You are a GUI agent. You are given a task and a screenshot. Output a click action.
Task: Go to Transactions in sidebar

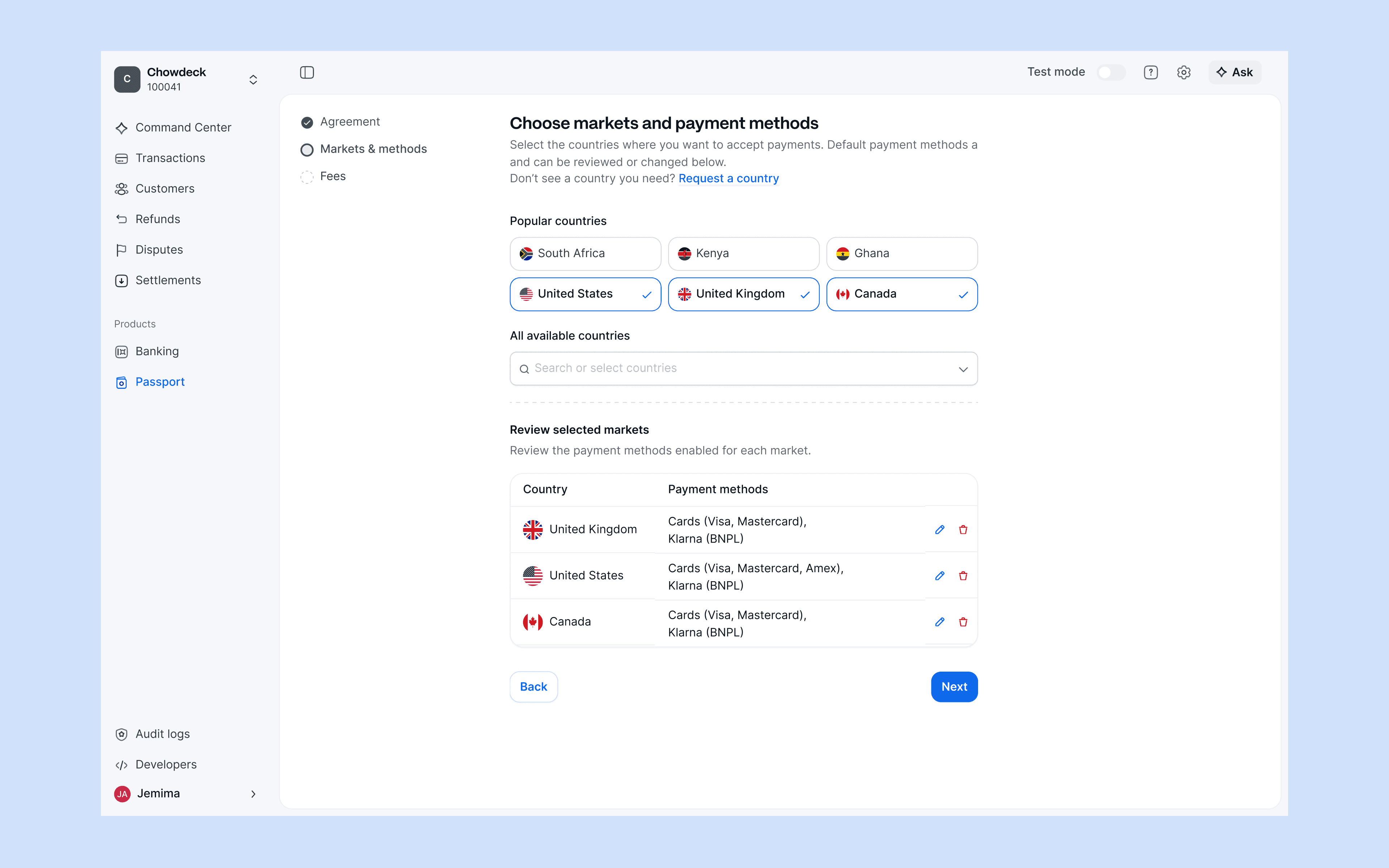pos(170,158)
